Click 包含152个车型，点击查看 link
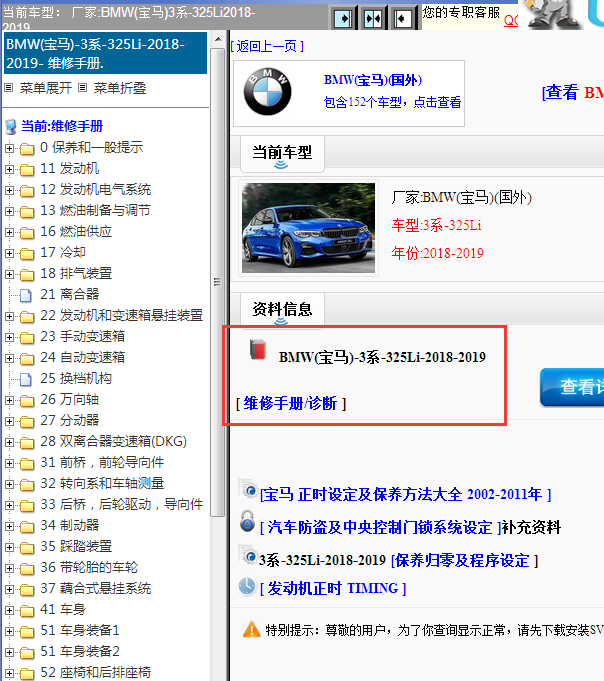604x681 pixels. click(x=392, y=102)
